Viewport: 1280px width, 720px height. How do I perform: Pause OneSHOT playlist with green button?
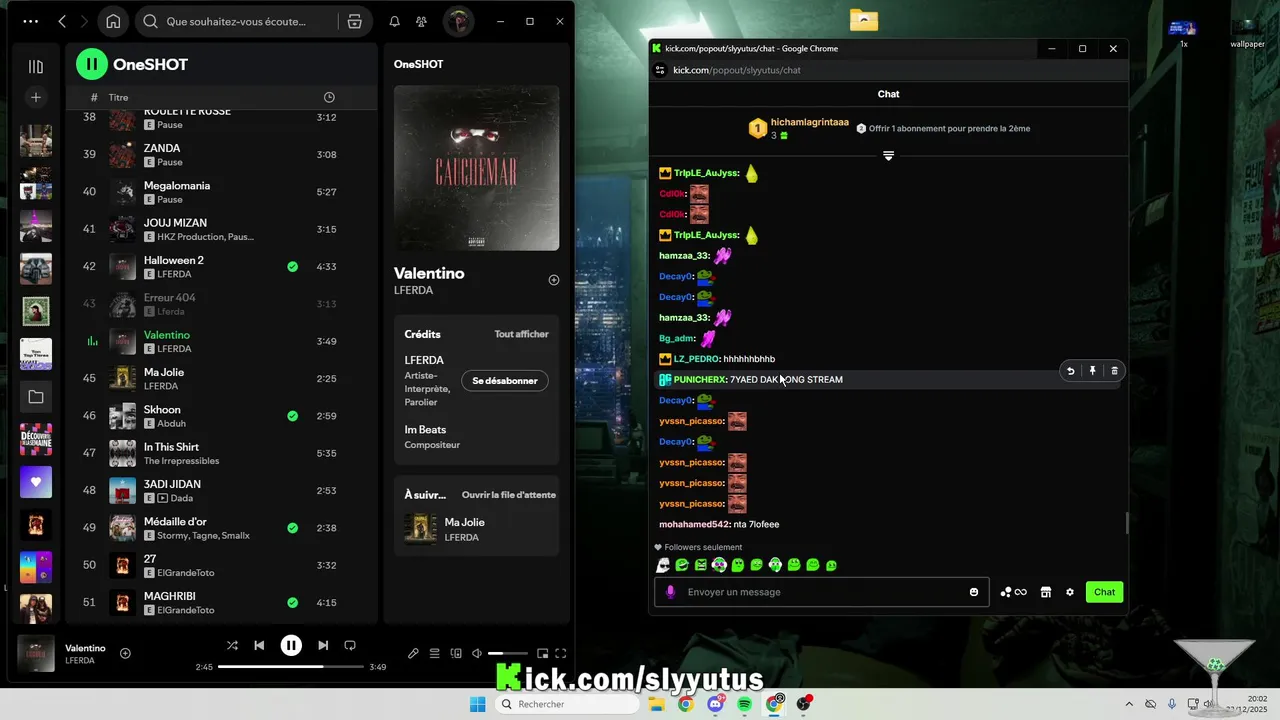(92, 64)
